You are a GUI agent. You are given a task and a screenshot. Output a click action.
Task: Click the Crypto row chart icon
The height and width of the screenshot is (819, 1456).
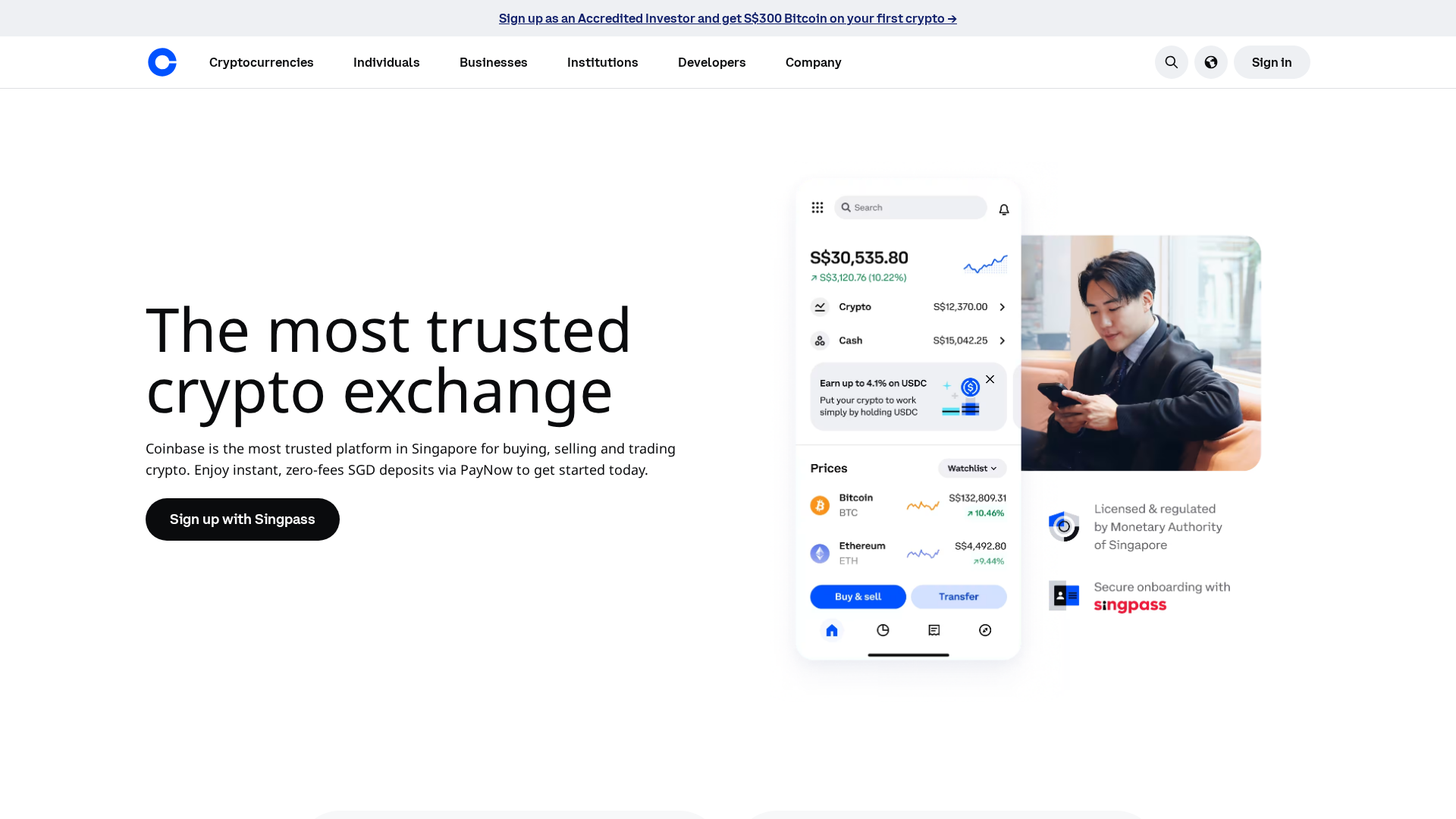820,307
